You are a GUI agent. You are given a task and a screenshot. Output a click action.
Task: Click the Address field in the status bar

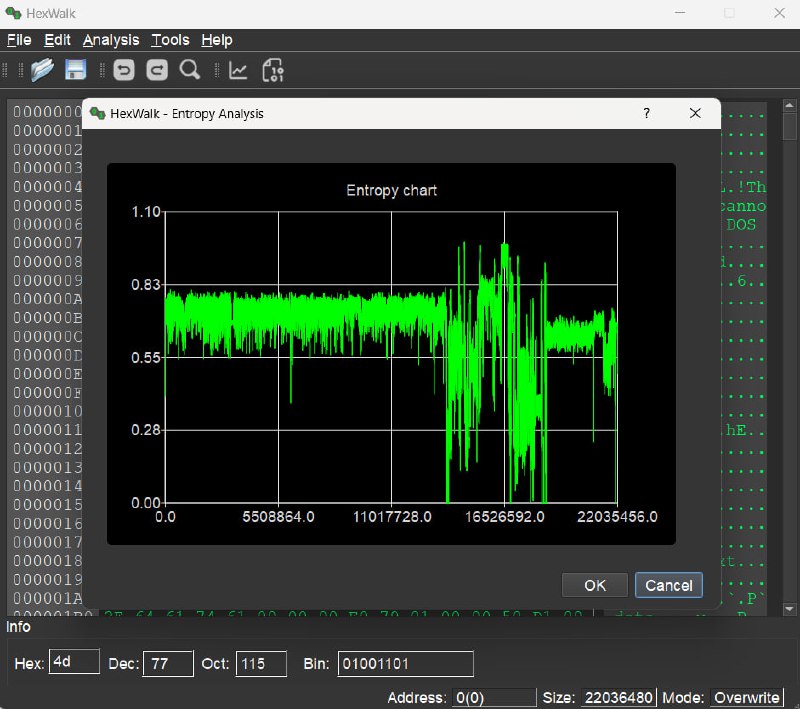tap(496, 697)
